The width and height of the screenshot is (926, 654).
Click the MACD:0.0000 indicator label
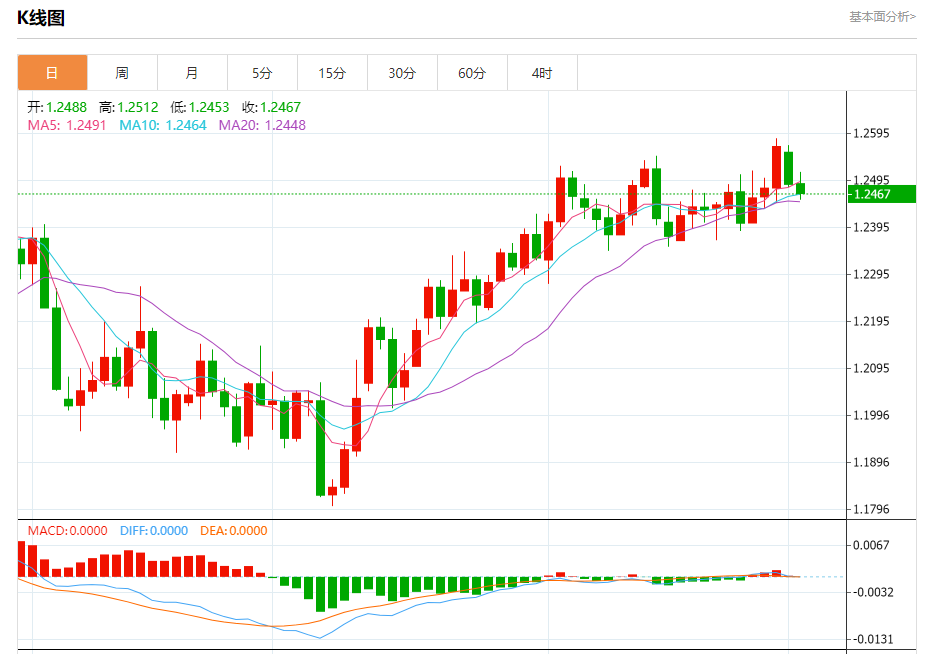click(67, 531)
